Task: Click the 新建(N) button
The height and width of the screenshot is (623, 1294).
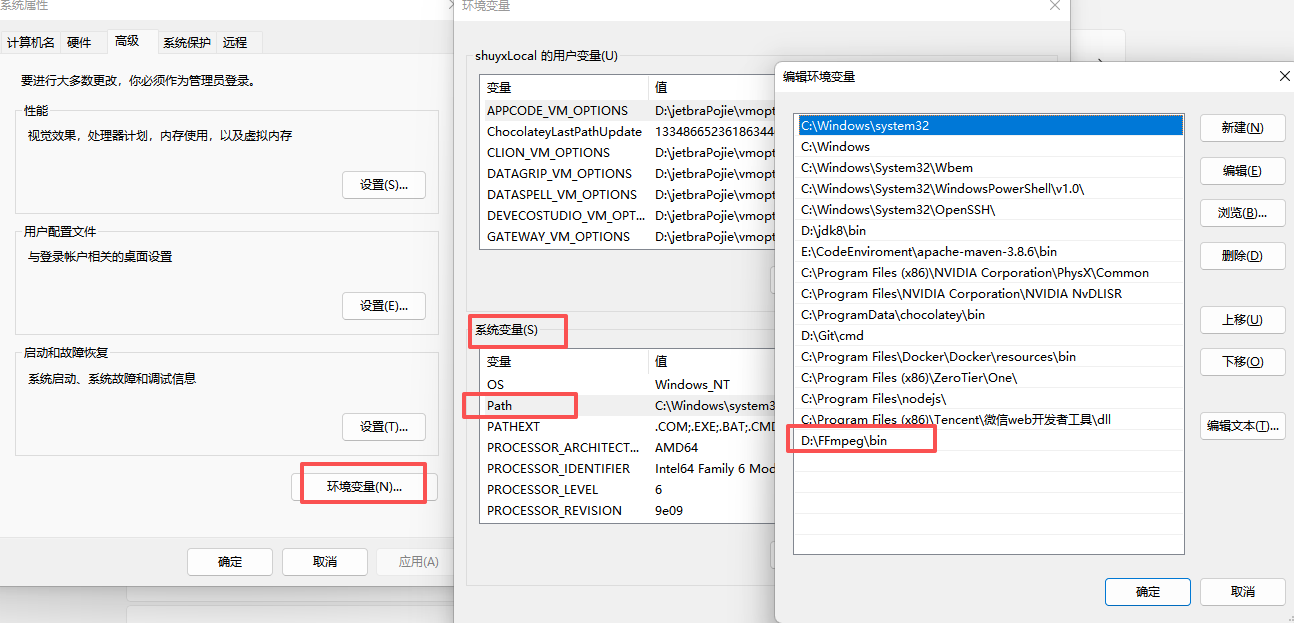Action: [x=1242, y=127]
